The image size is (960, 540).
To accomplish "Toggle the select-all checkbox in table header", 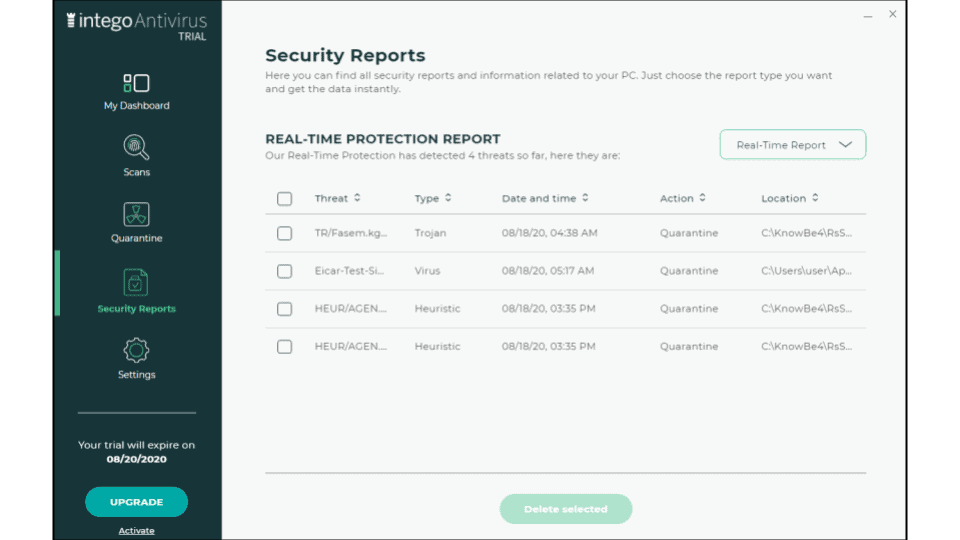I will (x=284, y=198).
